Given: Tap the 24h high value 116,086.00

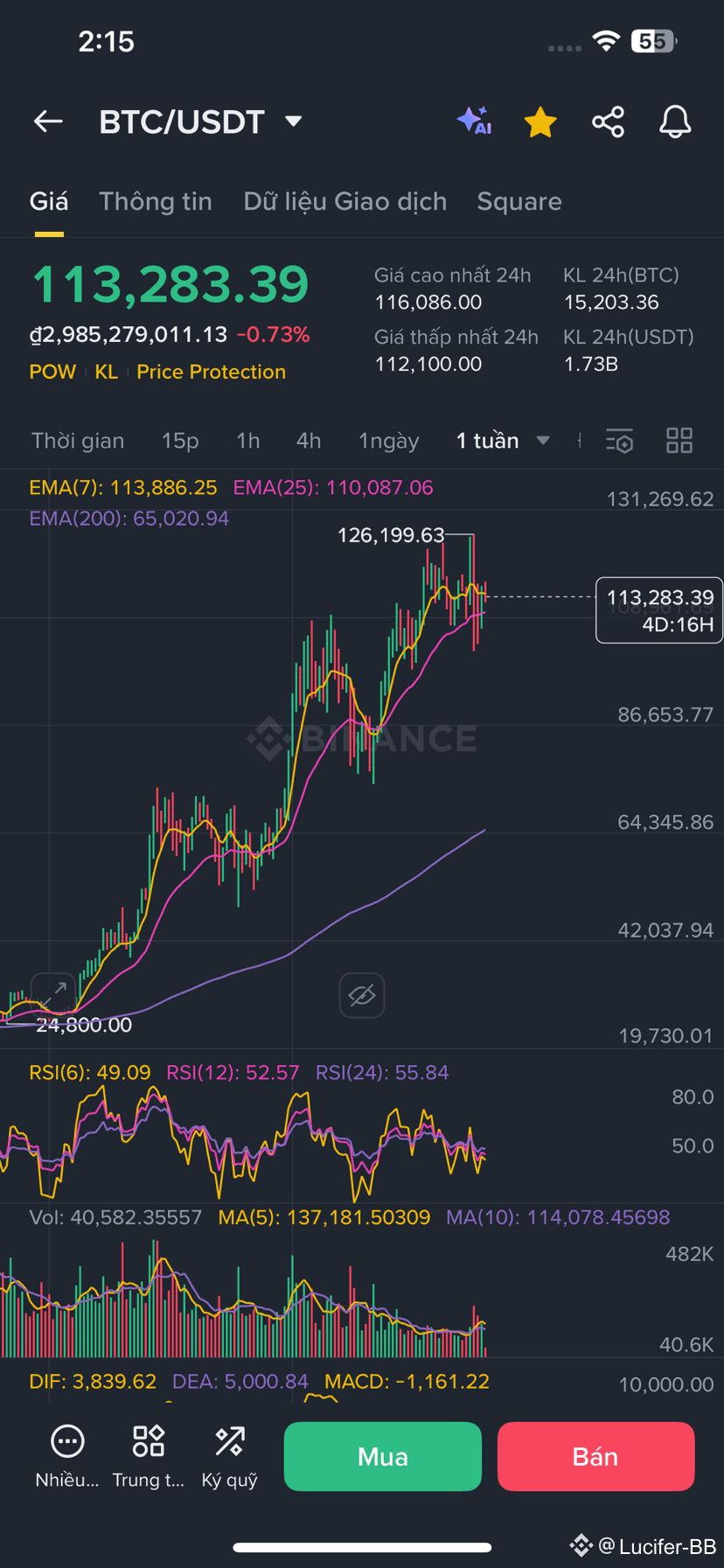Looking at the screenshot, I should point(428,303).
